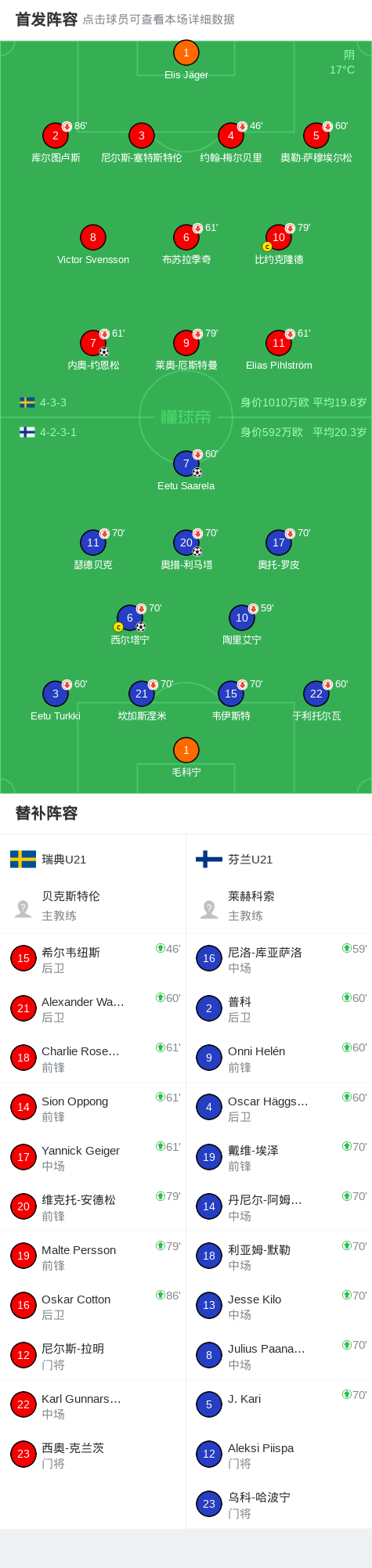
Task: Open substitute Aleksi Piispa row
Action: pyautogui.click(x=279, y=1454)
